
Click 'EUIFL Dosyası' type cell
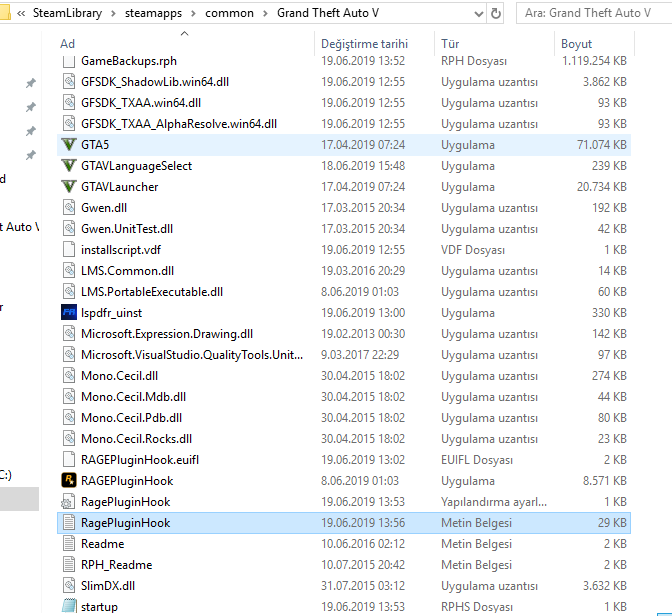click(x=477, y=460)
